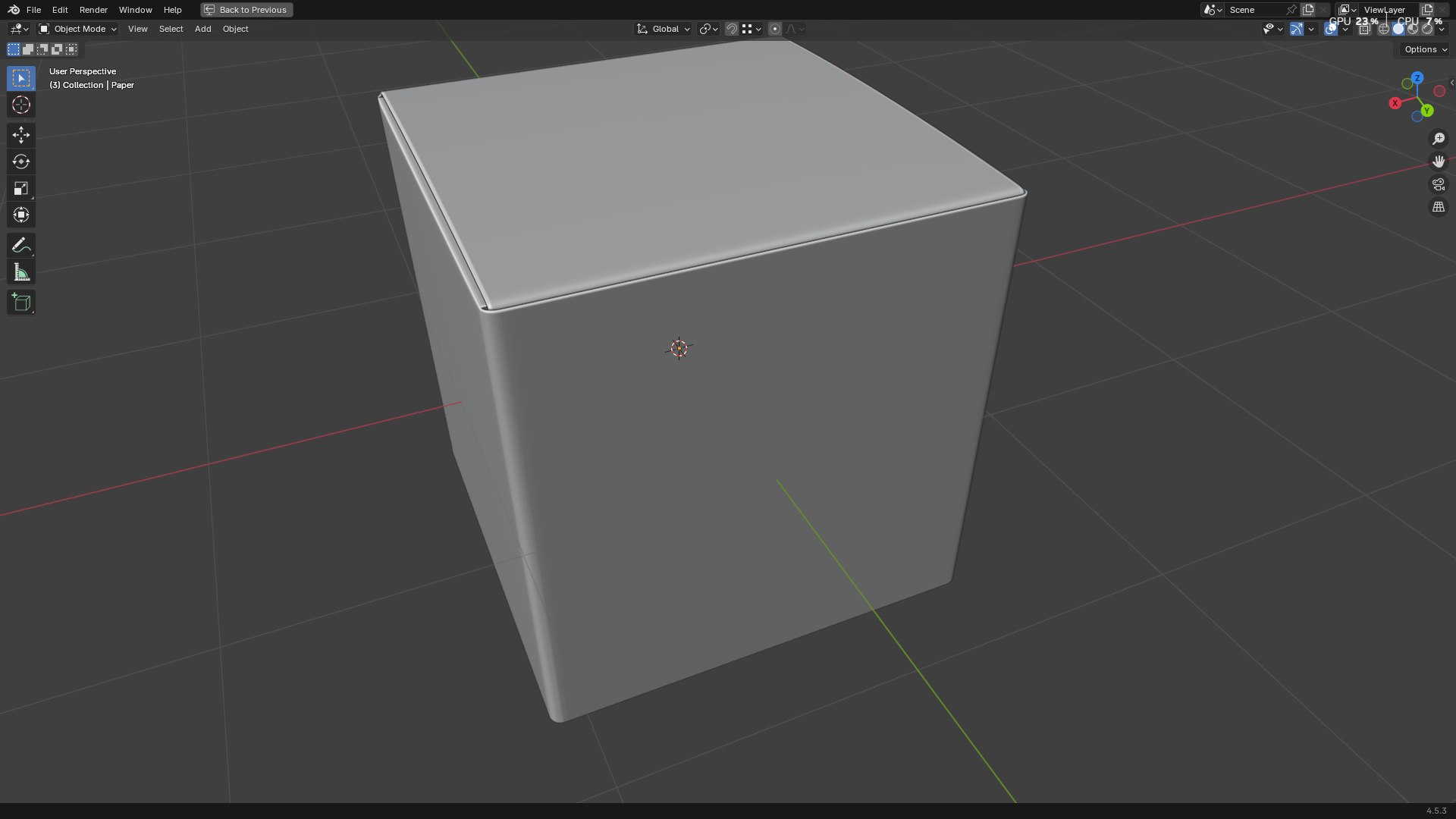This screenshot has height=819, width=1456.
Task: Click the X axis on navigation gizmo
Action: coord(1395,103)
